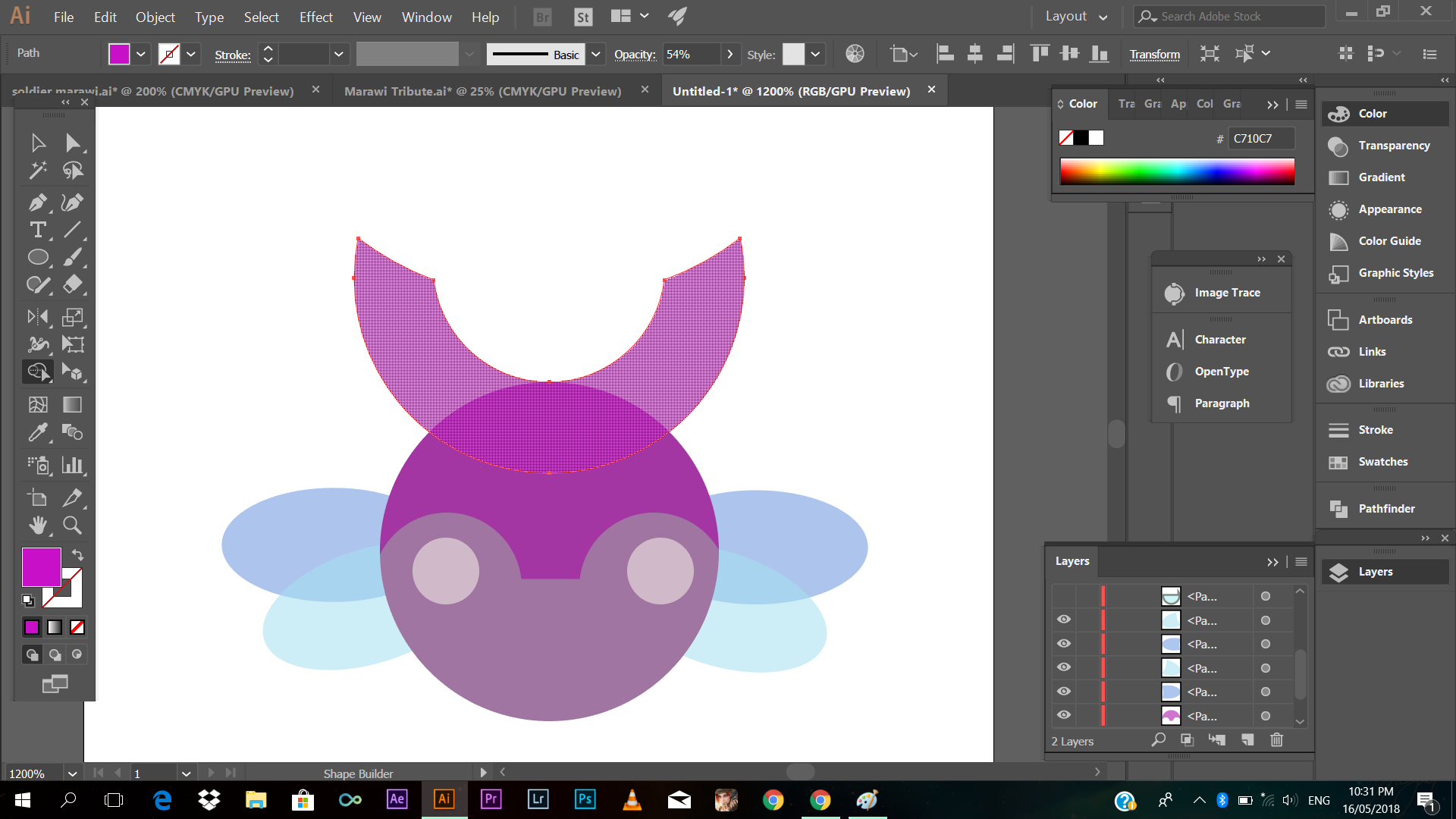Select the Direct Selection tool
This screenshot has width=1456, height=819.
[x=73, y=143]
